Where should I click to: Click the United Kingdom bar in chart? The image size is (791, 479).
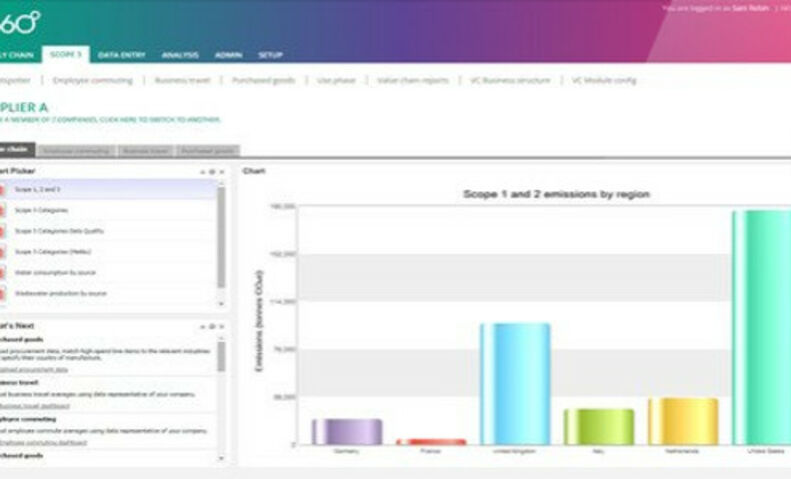click(515, 383)
